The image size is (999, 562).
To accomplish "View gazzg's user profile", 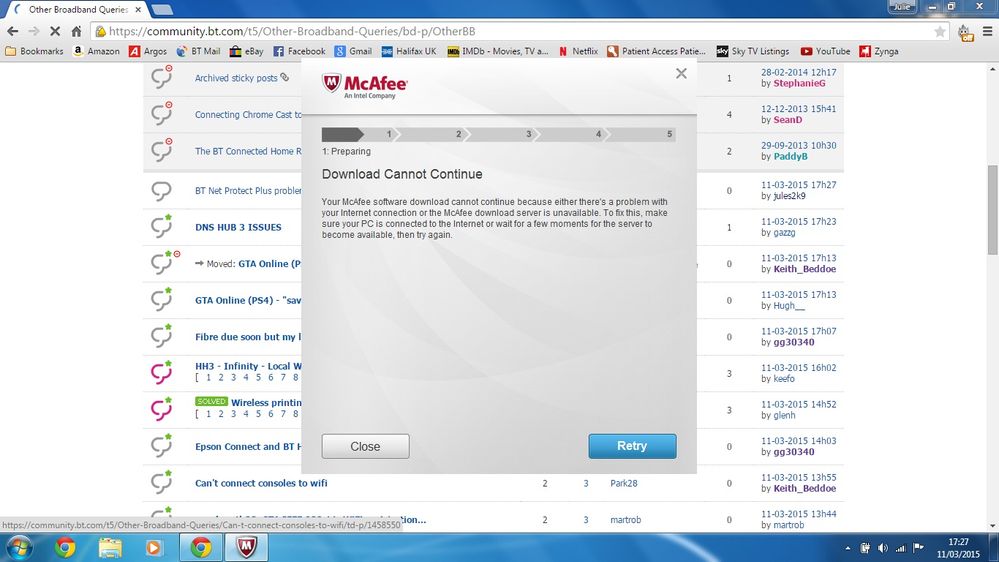I will pos(784,233).
